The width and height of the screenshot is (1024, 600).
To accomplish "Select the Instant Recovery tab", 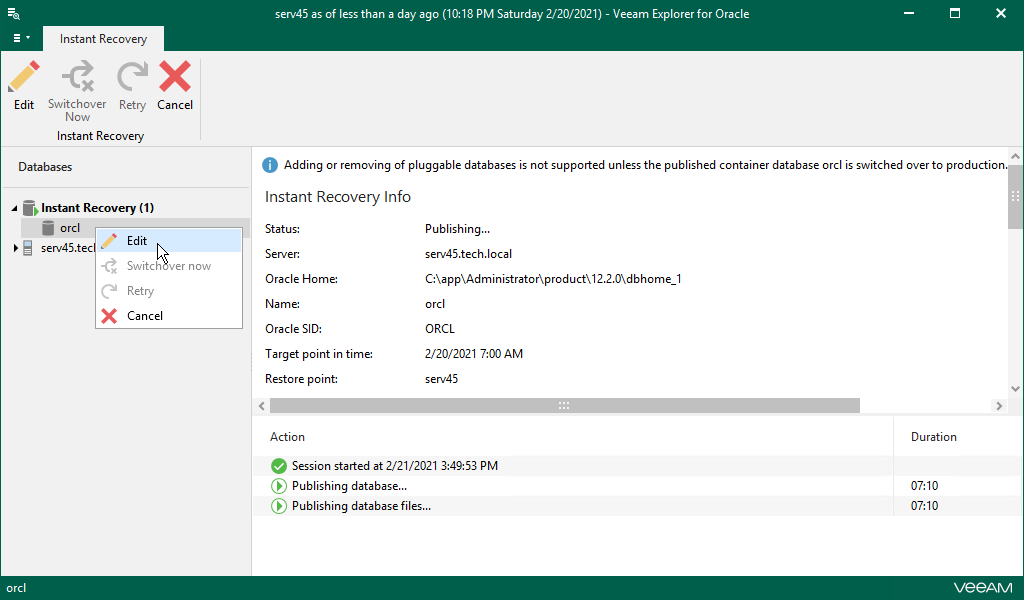I will (x=103, y=39).
